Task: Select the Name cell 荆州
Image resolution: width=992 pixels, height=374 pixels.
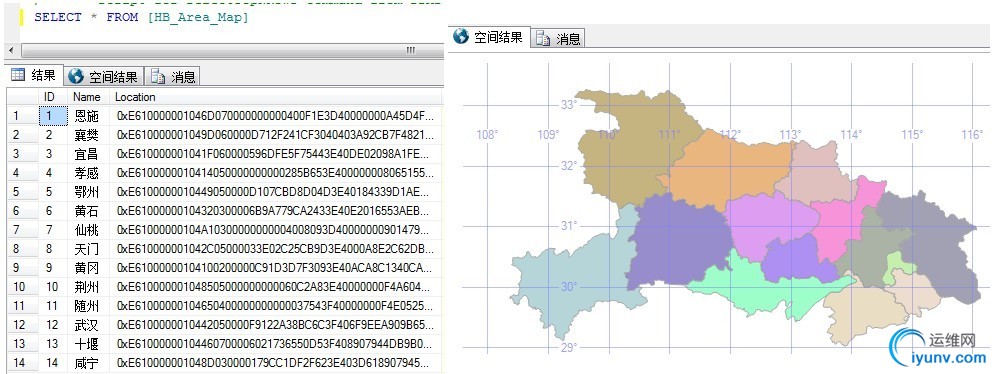Action: click(x=87, y=287)
